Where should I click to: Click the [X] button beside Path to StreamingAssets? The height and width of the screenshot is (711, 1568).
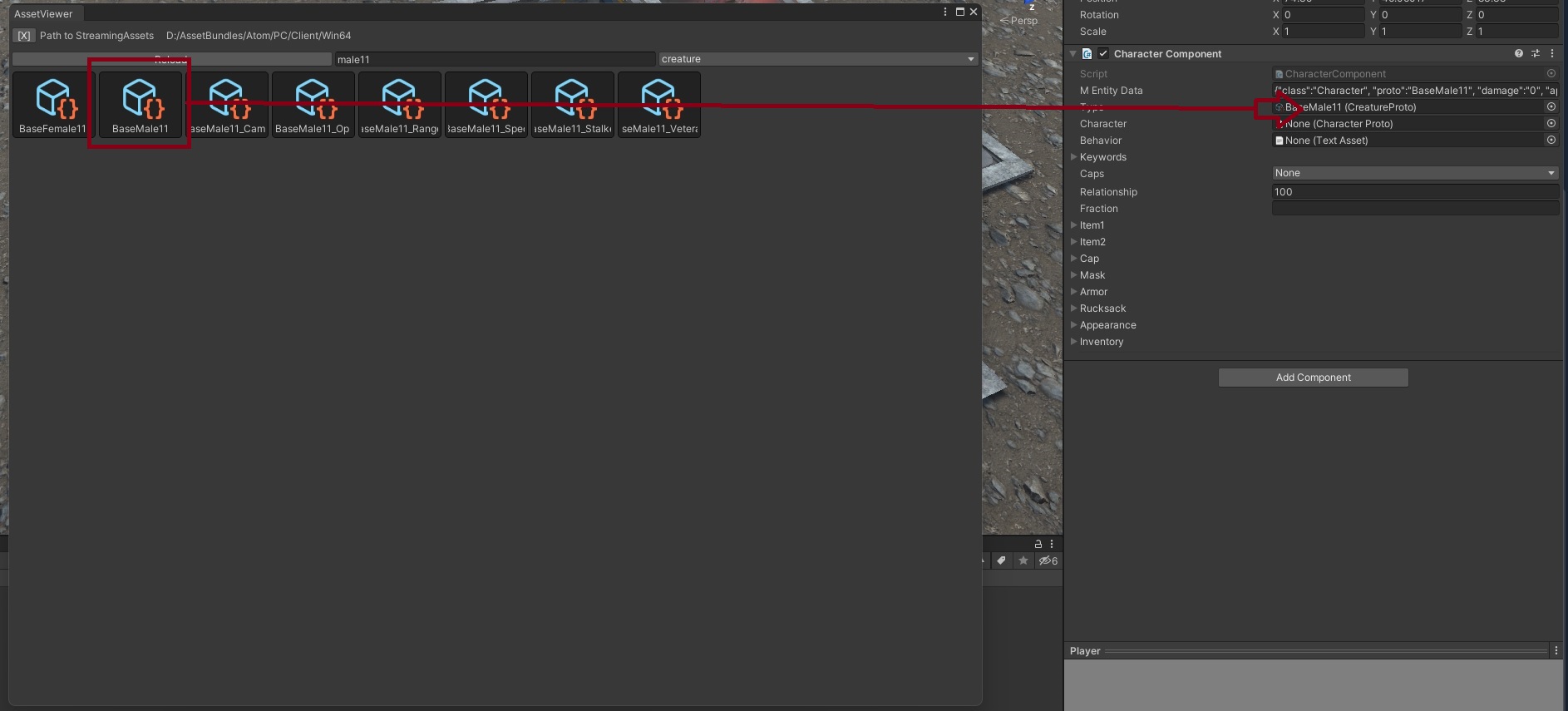[x=24, y=36]
